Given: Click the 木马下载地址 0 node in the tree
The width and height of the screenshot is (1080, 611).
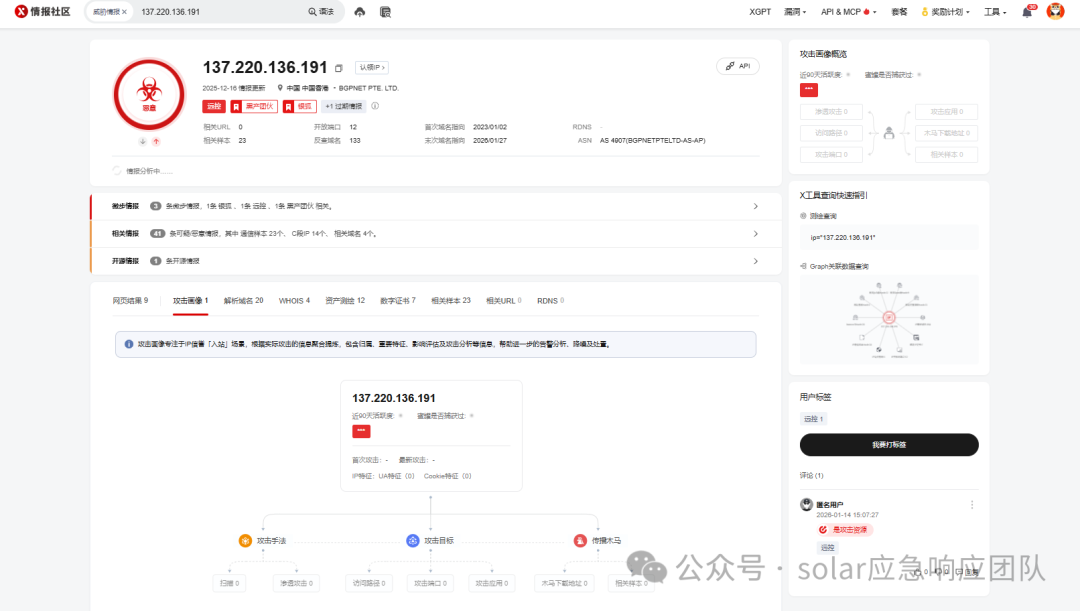Looking at the screenshot, I should click(564, 583).
